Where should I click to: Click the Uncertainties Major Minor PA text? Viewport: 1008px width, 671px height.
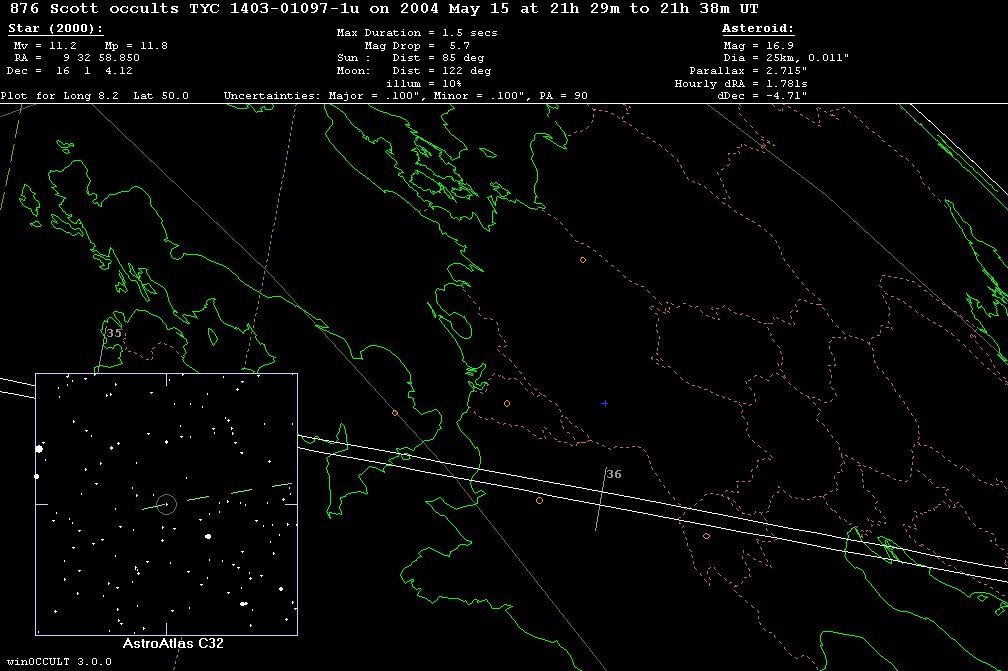click(405, 96)
